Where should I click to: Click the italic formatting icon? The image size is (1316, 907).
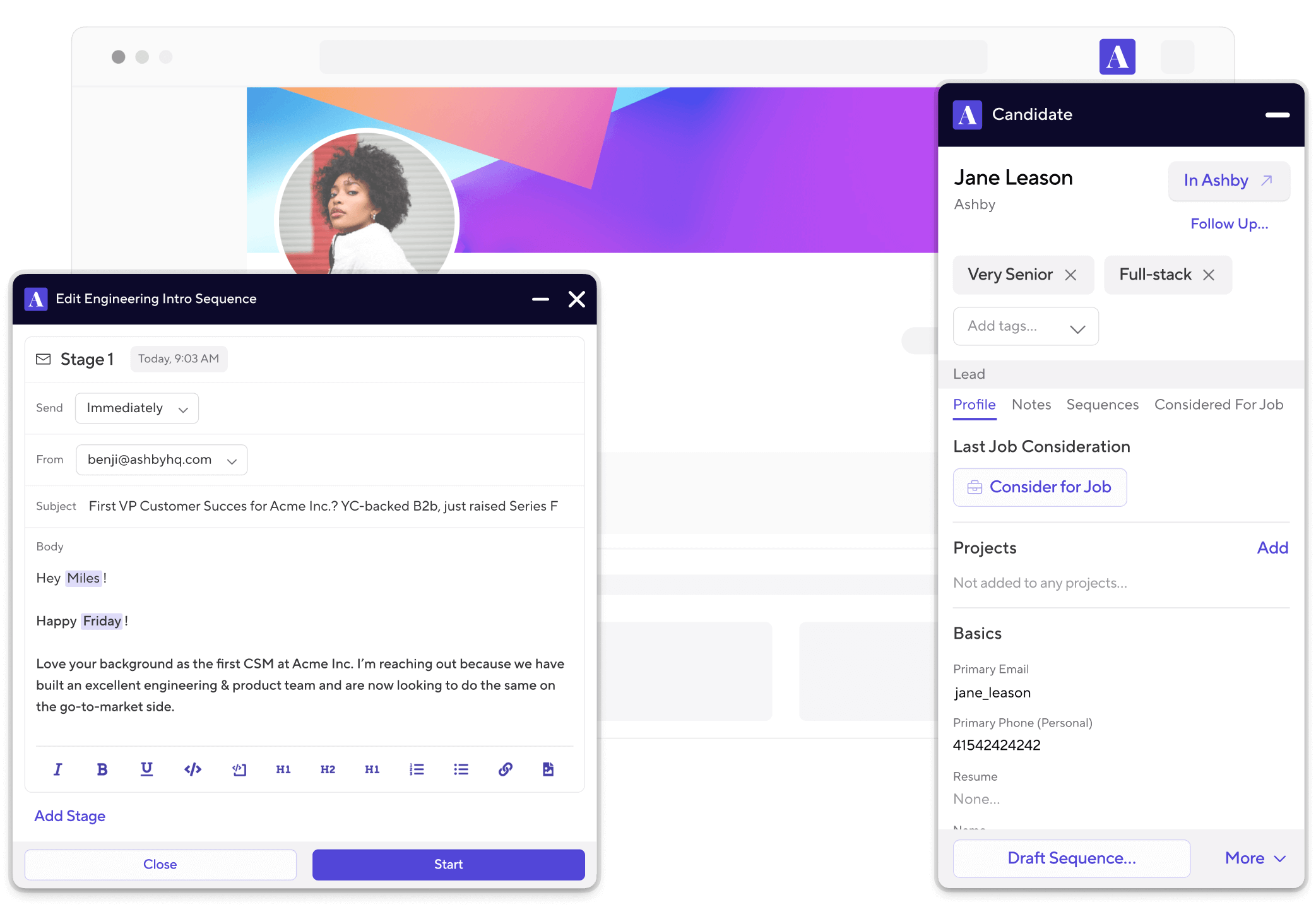click(57, 769)
